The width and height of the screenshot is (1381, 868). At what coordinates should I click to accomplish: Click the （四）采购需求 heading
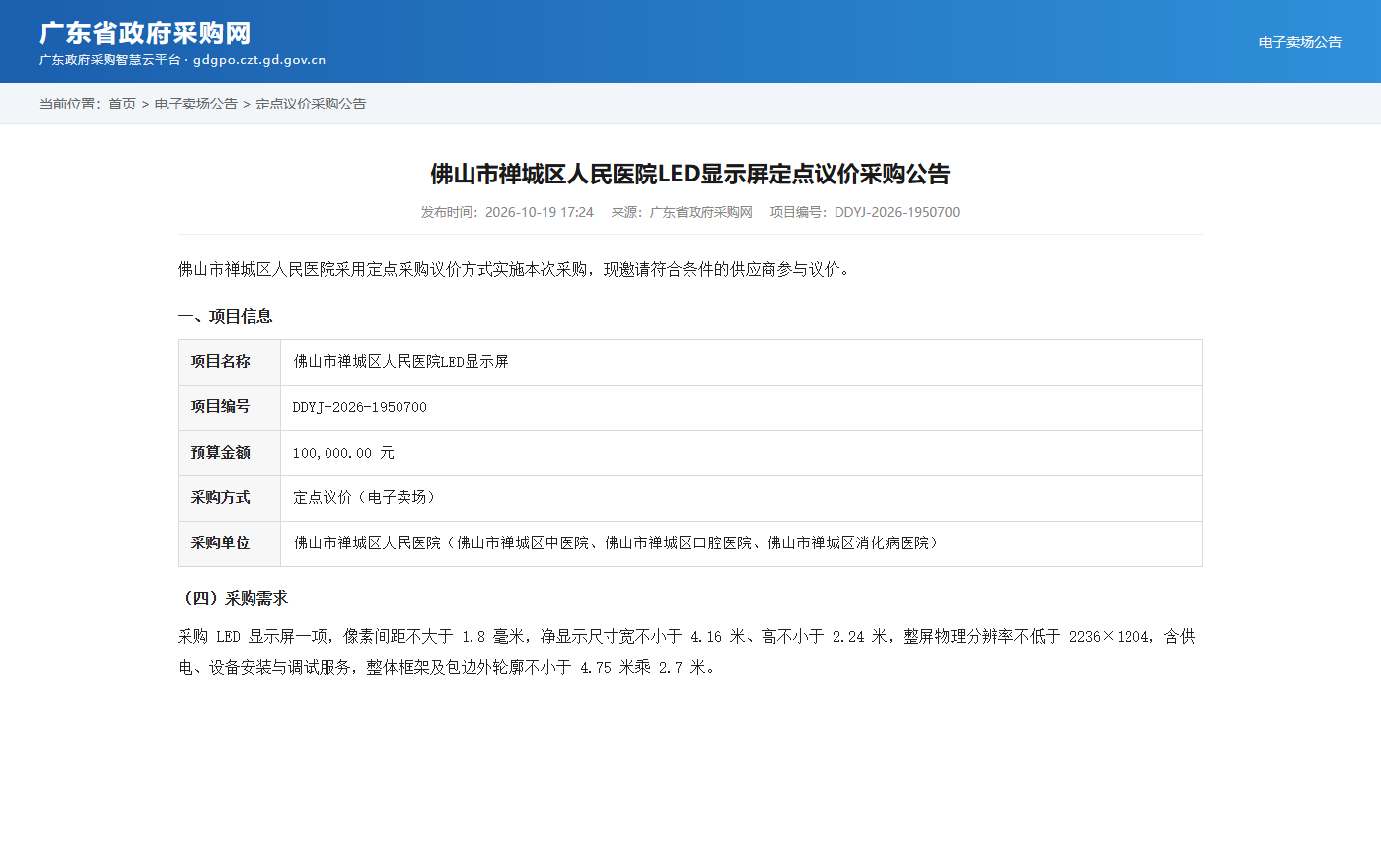point(233,598)
